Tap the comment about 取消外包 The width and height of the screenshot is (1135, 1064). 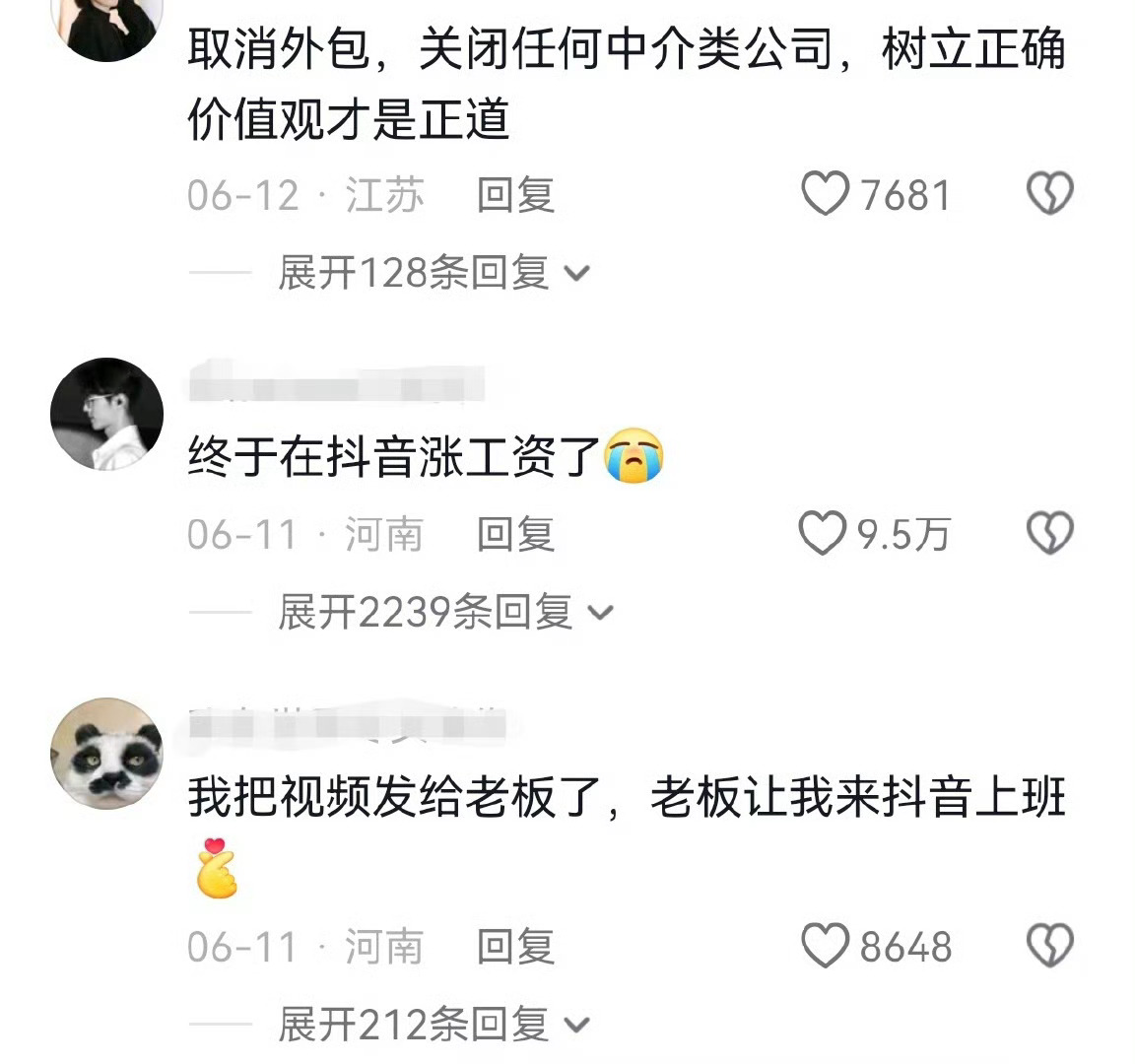pyautogui.click(x=627, y=84)
